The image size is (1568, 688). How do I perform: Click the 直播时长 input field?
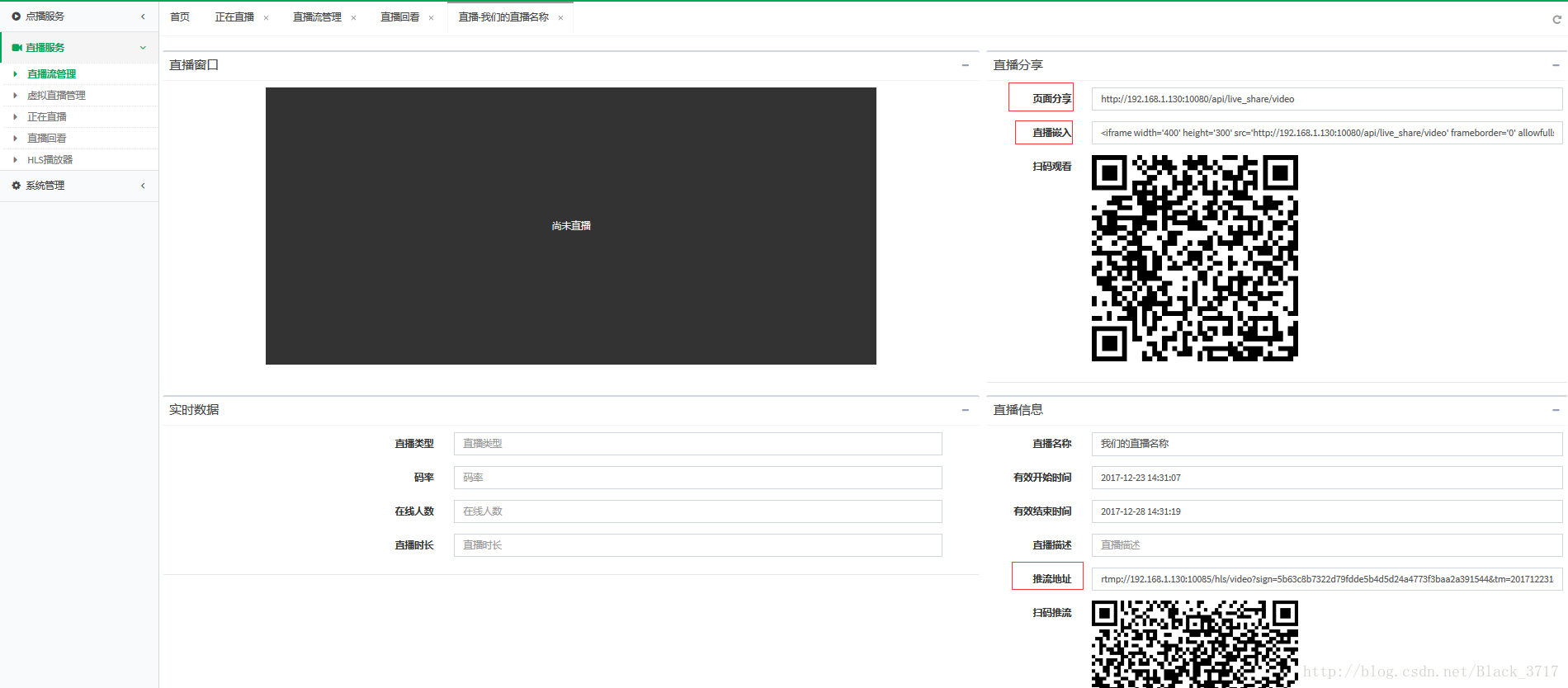(698, 545)
